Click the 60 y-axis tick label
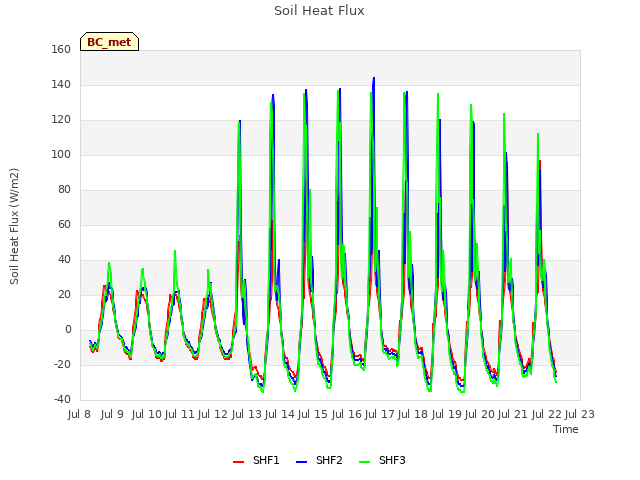Screen dimensions: 640x480 pos(64,224)
